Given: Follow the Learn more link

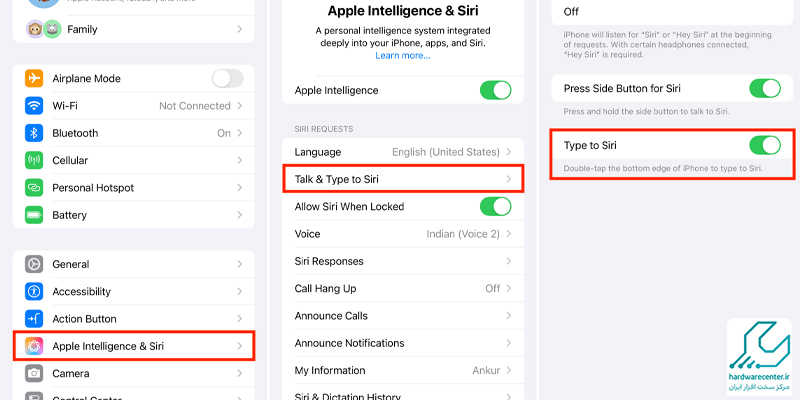Looking at the screenshot, I should 403,56.
